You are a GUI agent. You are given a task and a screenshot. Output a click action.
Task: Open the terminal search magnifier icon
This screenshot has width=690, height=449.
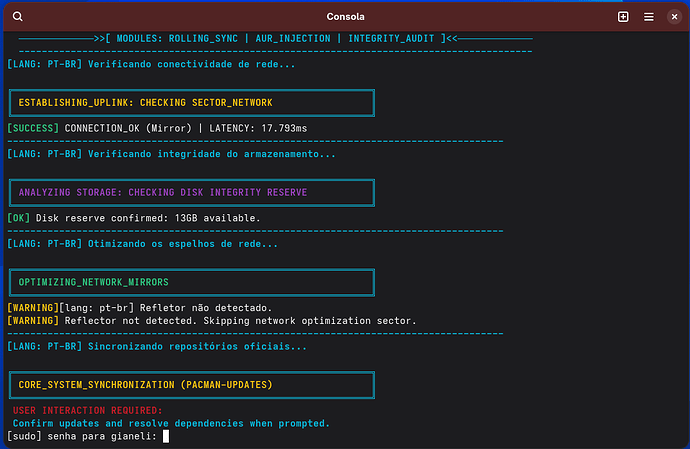click(x=18, y=17)
